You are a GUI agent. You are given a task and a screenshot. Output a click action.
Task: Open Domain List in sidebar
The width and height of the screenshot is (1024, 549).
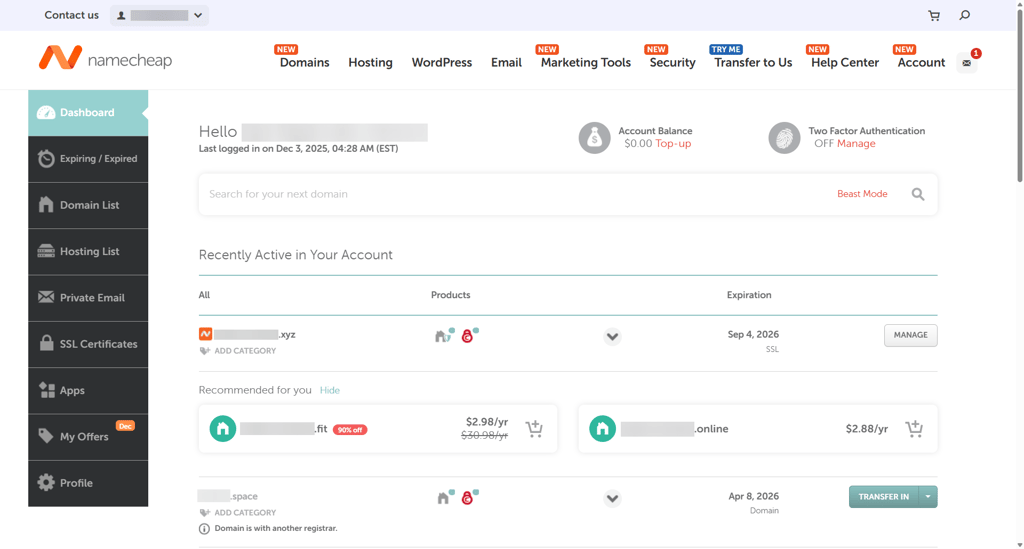click(x=88, y=205)
